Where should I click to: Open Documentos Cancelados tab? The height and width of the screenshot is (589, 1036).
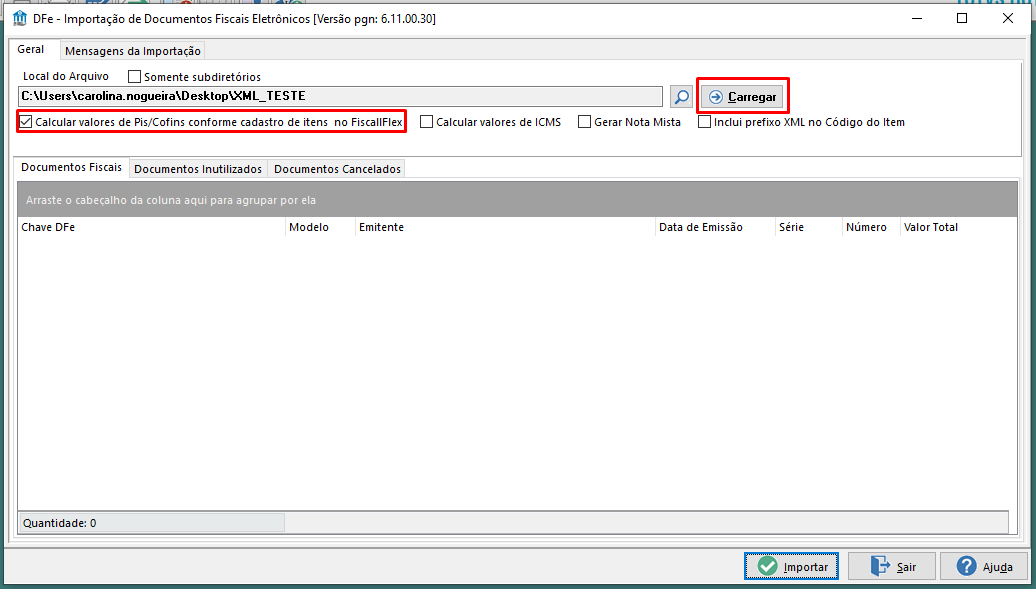(337, 169)
